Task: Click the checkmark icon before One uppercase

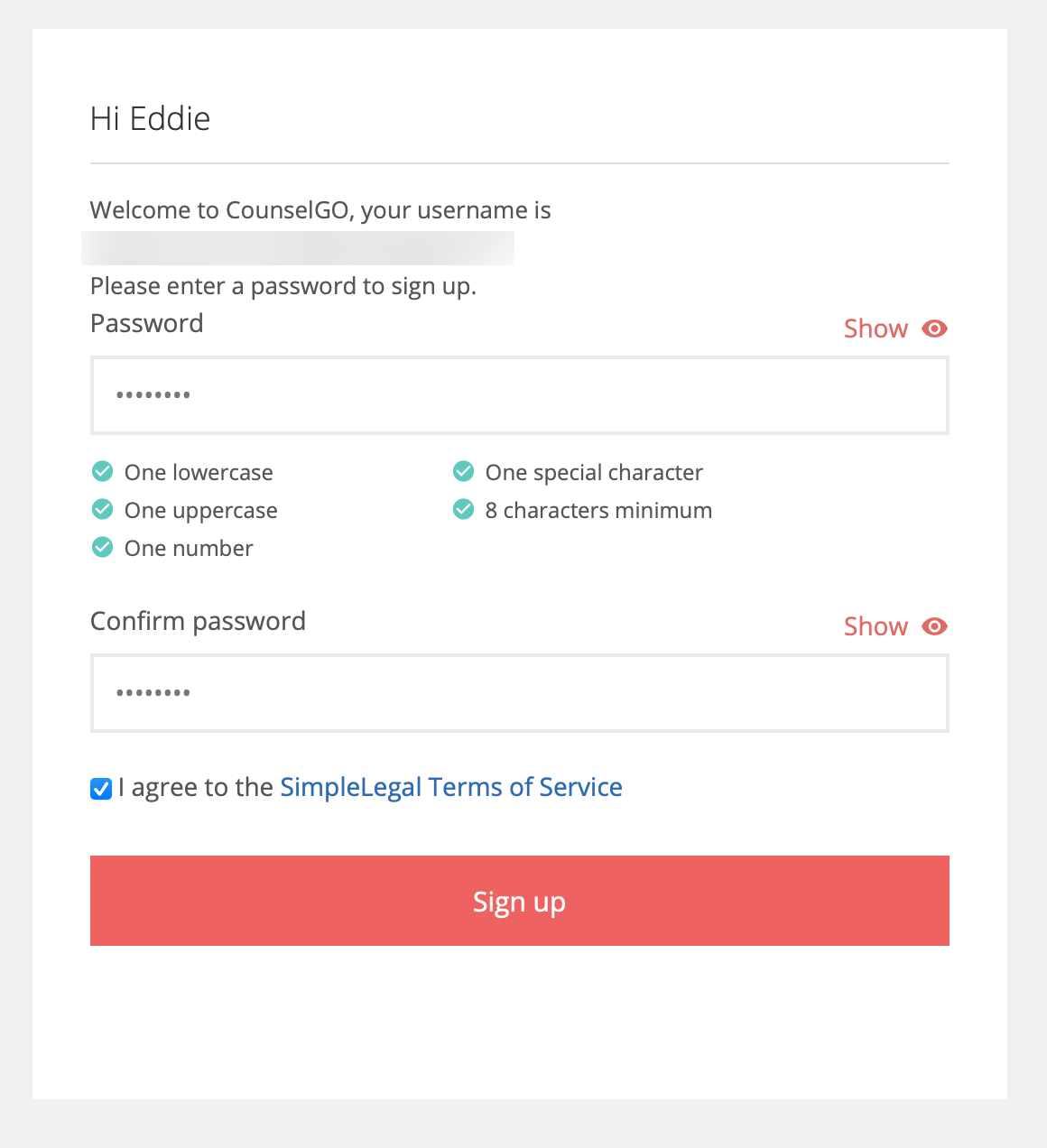Action: click(x=102, y=509)
